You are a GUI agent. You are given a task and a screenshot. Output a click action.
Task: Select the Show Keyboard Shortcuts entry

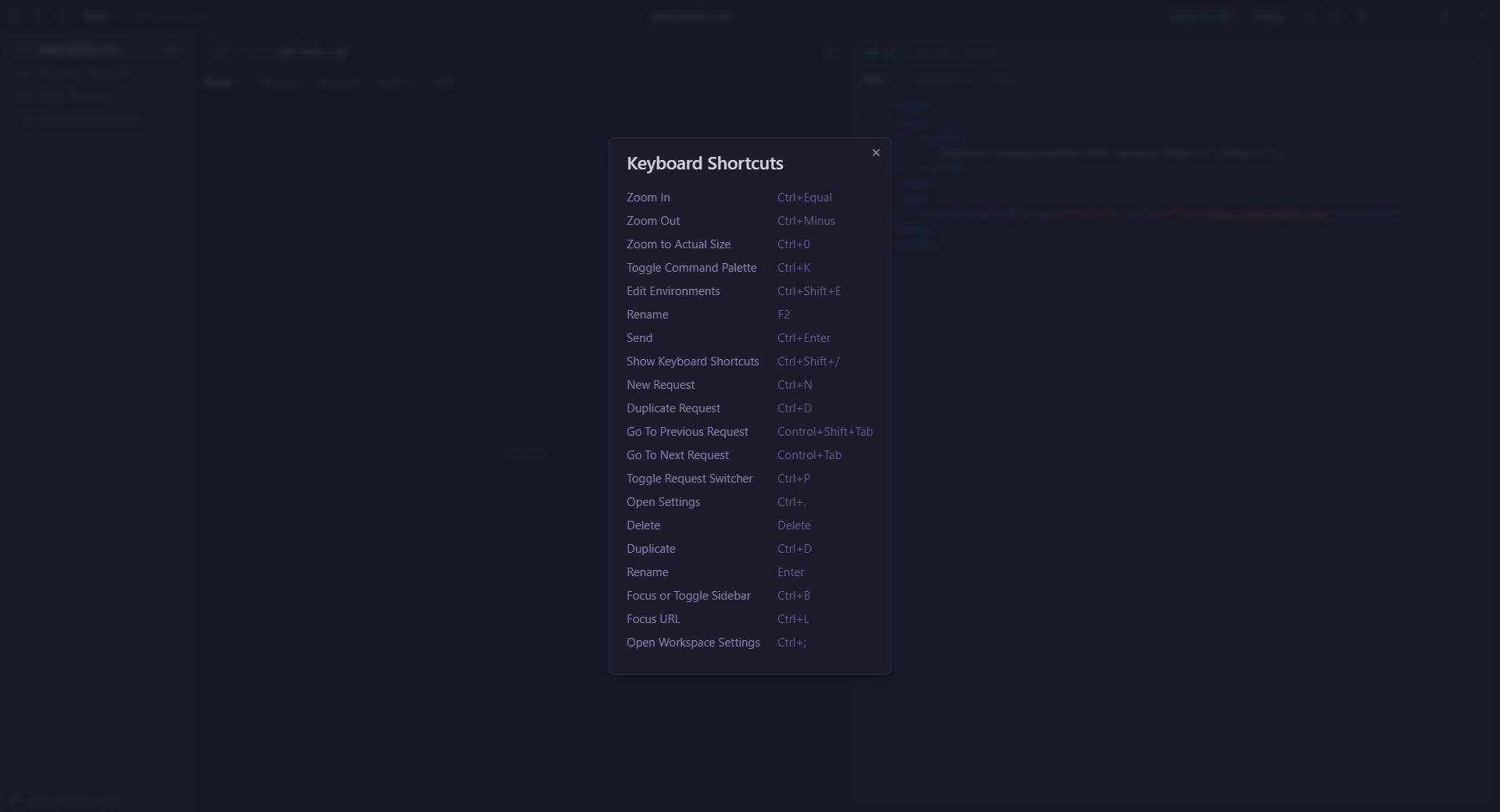[692, 361]
